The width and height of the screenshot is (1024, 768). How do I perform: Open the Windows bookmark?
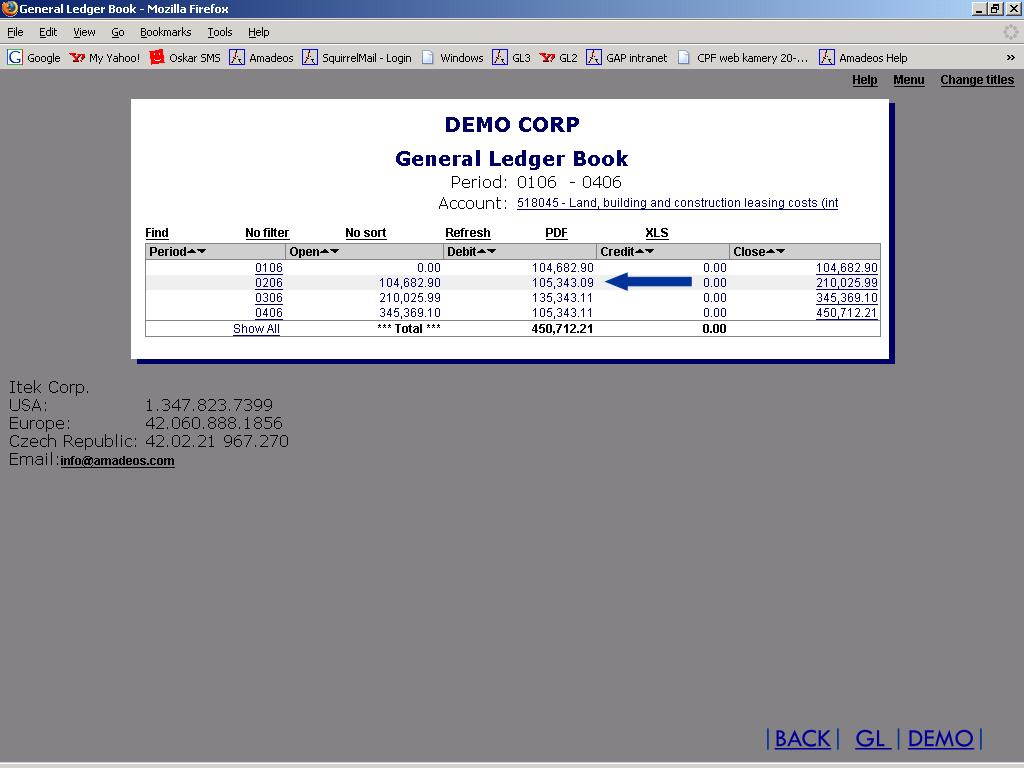(x=452, y=57)
